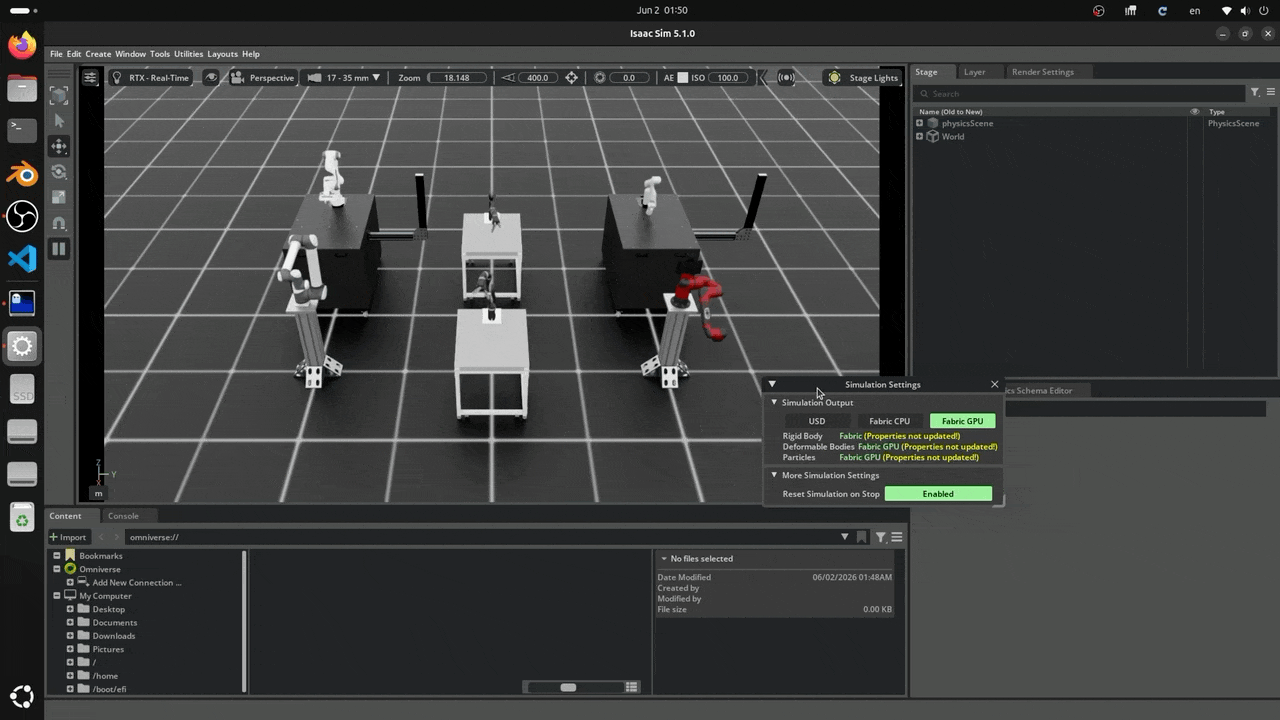
Task: Open the Perspective camera menu
Action: tap(262, 77)
